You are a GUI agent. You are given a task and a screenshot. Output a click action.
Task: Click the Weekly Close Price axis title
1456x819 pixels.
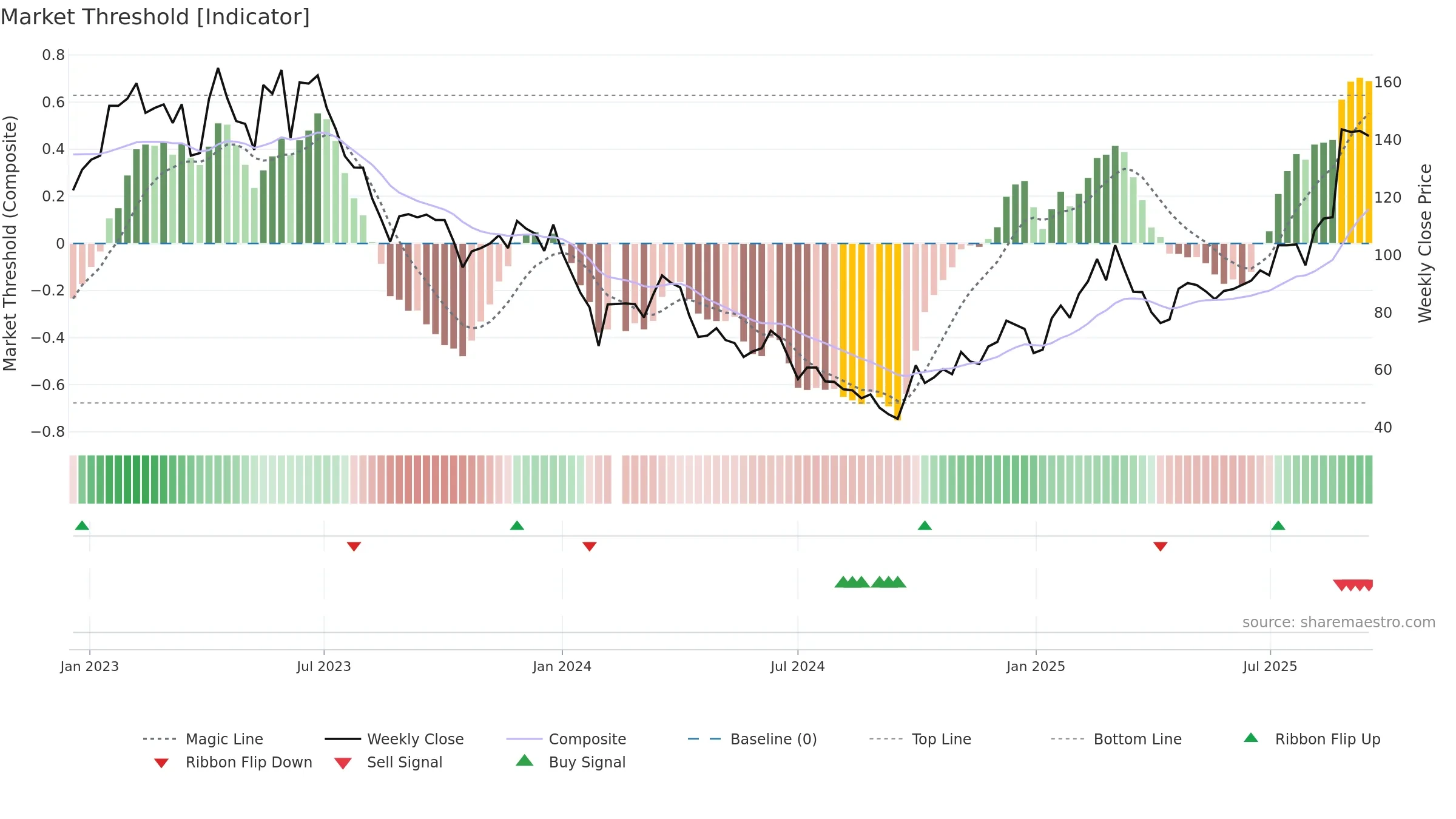pyautogui.click(x=1425, y=243)
